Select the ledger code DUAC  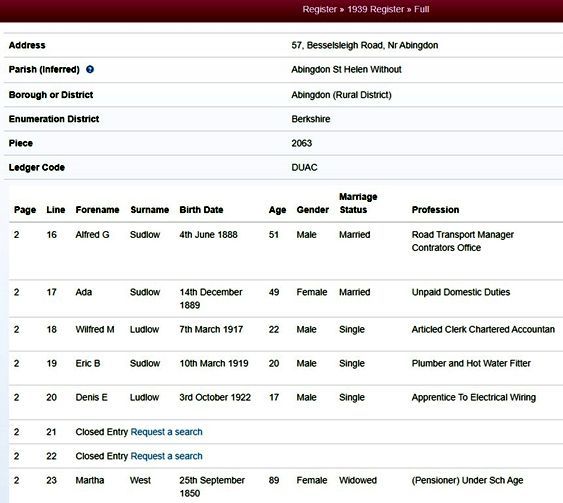(304, 167)
